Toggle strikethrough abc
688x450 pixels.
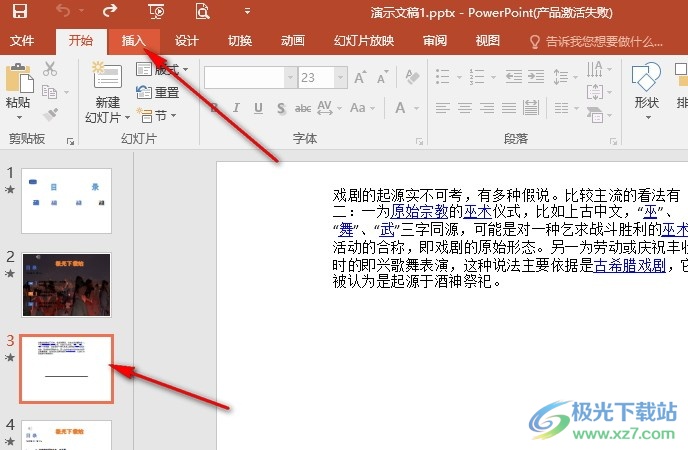click(303, 107)
